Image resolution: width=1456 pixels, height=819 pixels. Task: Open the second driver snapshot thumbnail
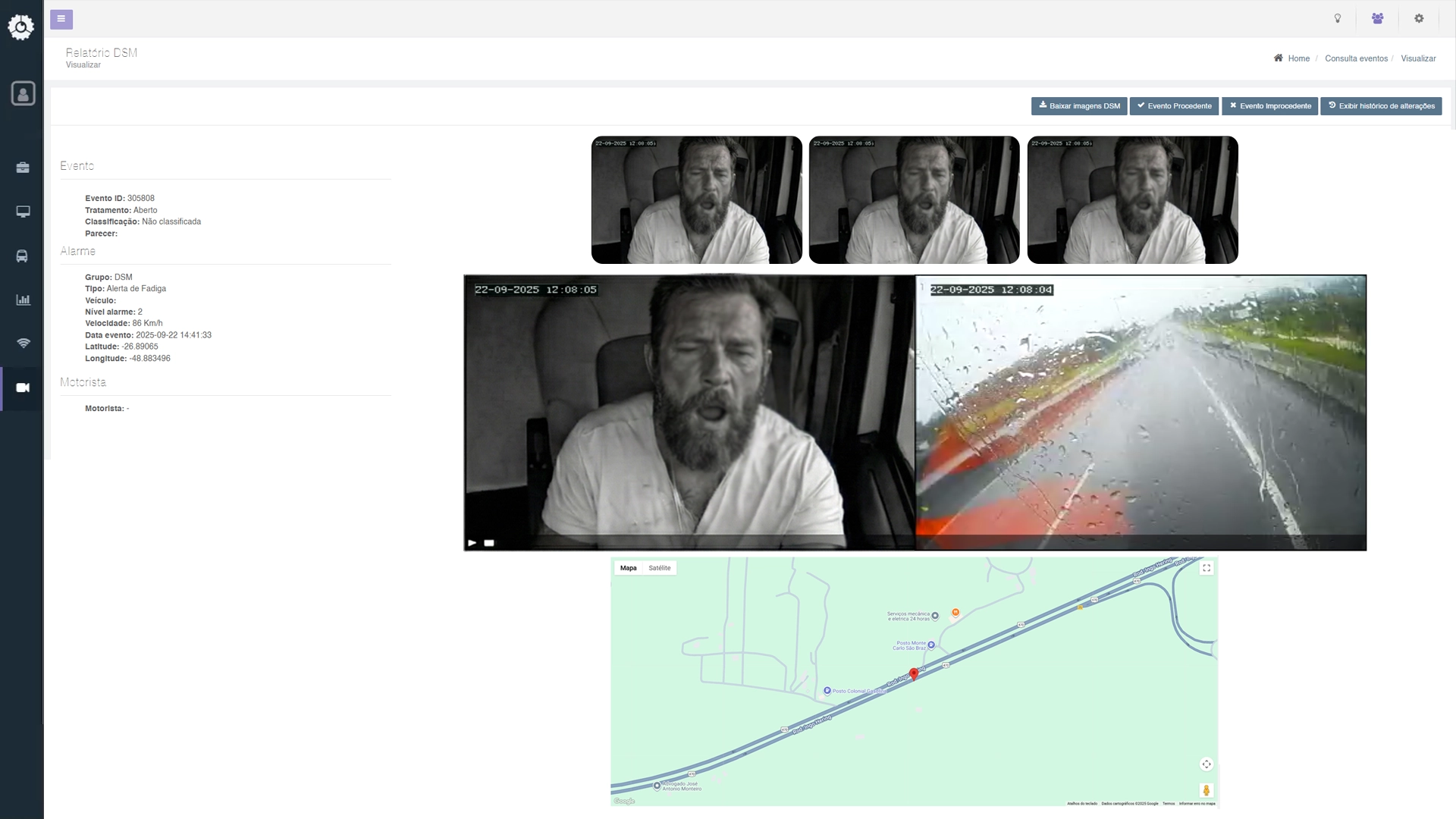point(914,200)
